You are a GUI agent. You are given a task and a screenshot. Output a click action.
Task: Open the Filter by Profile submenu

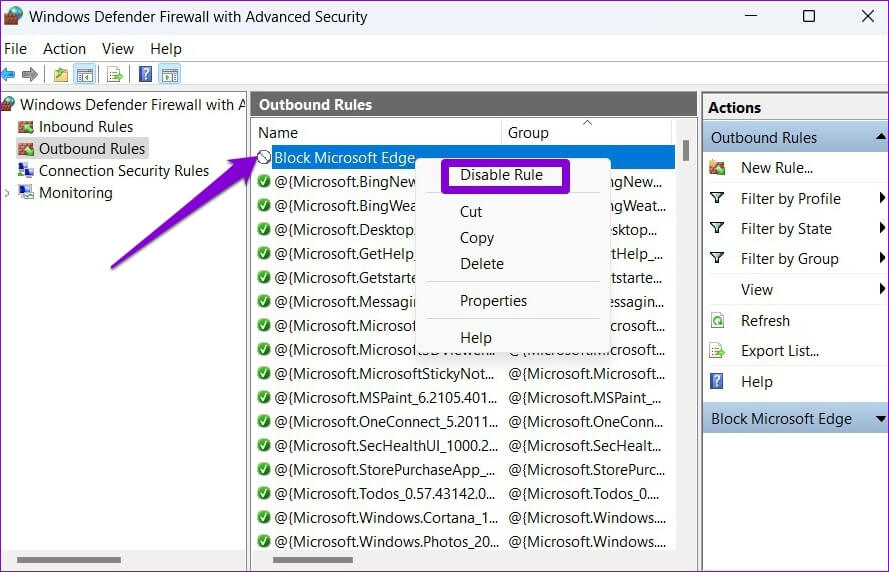[x=790, y=199]
